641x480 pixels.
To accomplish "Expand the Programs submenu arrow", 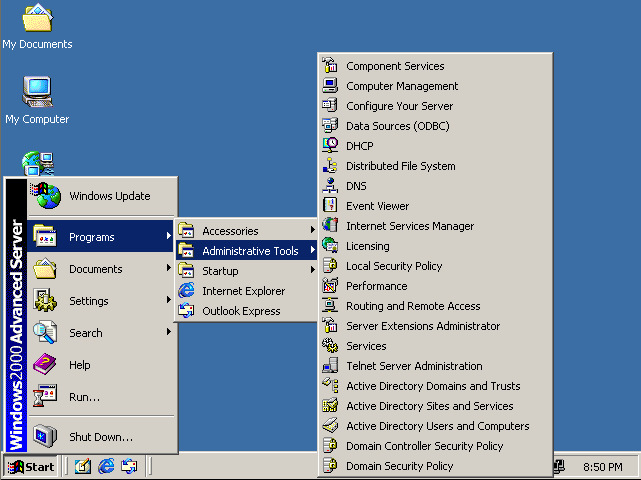I will click(168, 236).
